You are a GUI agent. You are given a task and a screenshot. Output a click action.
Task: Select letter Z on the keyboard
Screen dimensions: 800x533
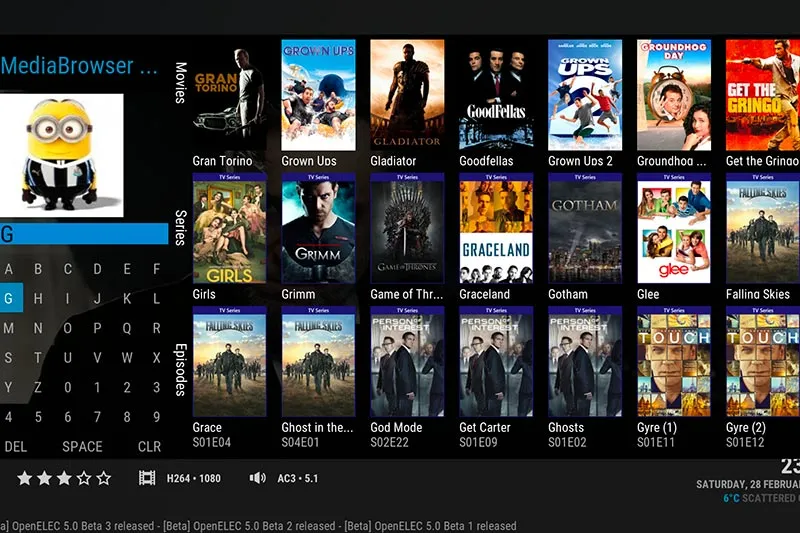click(38, 387)
